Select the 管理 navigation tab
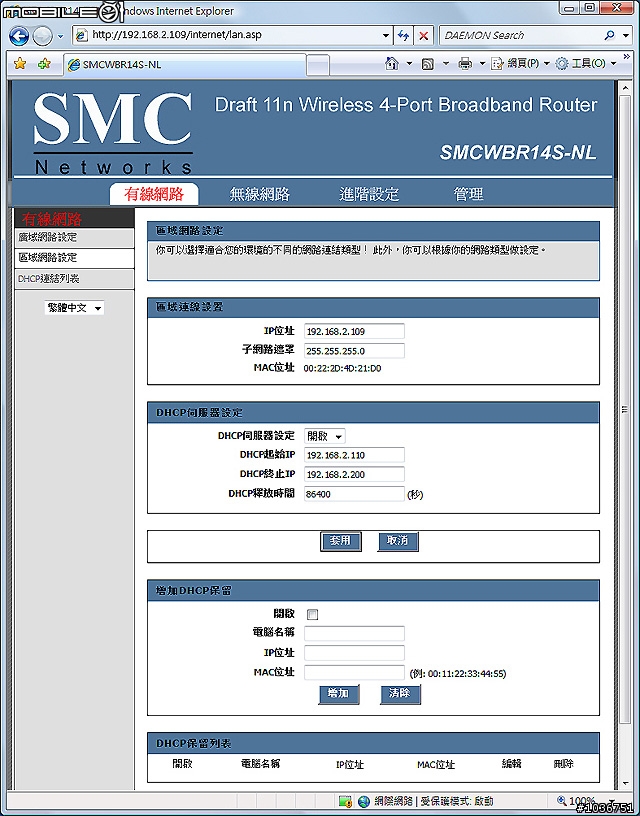The height and width of the screenshot is (816, 640). click(x=468, y=194)
